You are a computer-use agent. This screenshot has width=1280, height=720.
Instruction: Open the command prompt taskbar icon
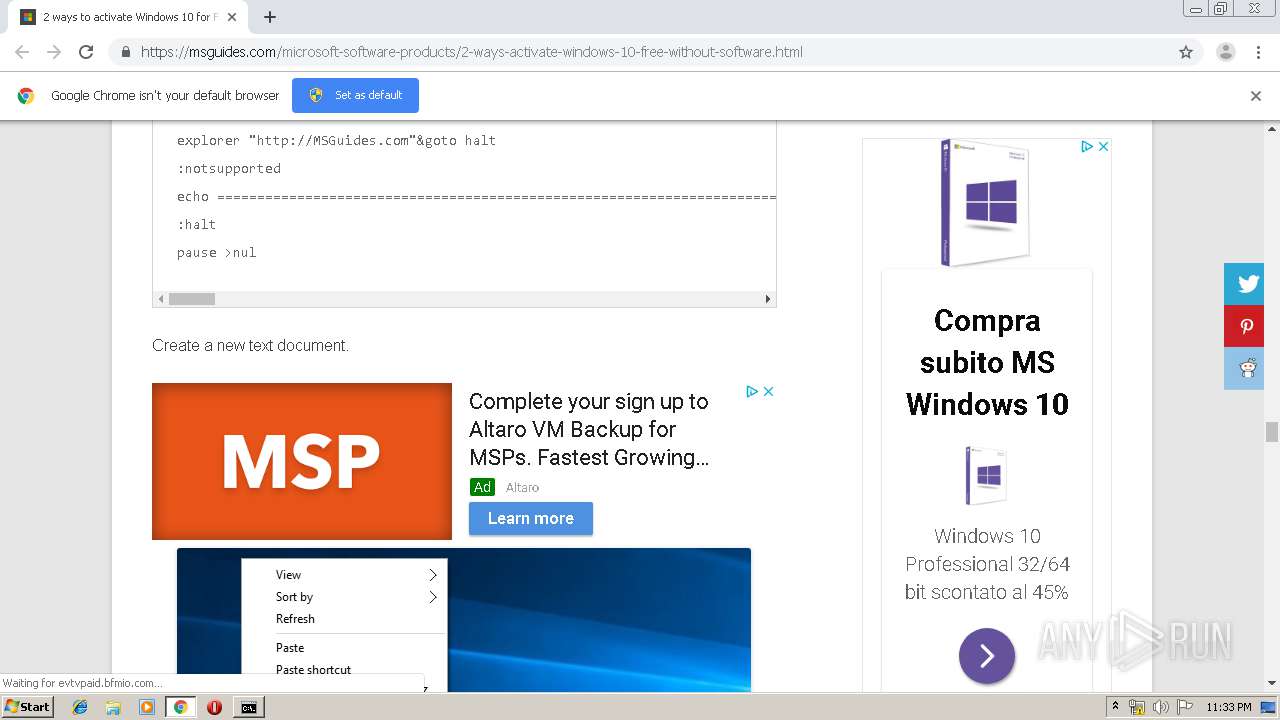pos(248,707)
